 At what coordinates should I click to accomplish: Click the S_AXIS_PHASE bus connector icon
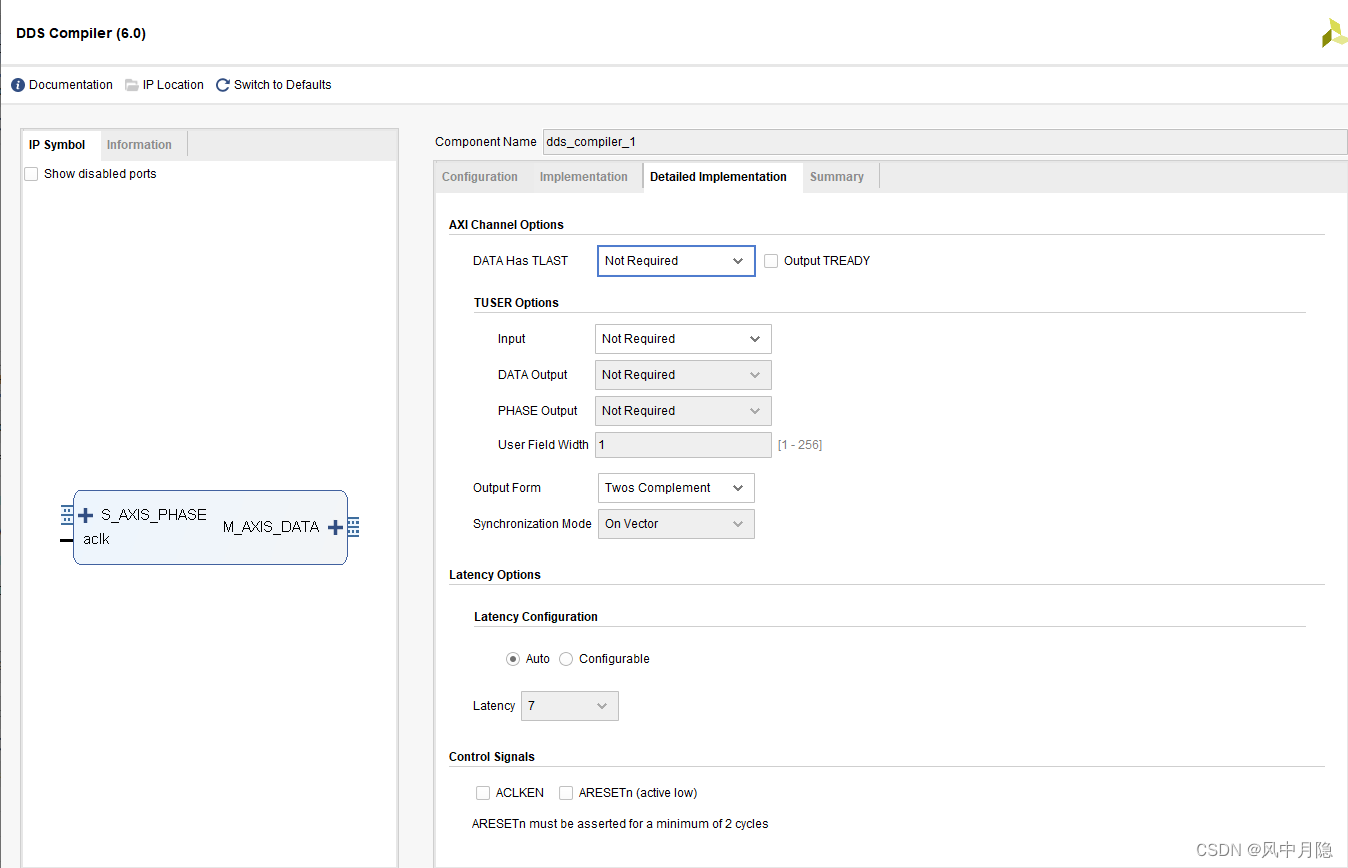[67, 515]
